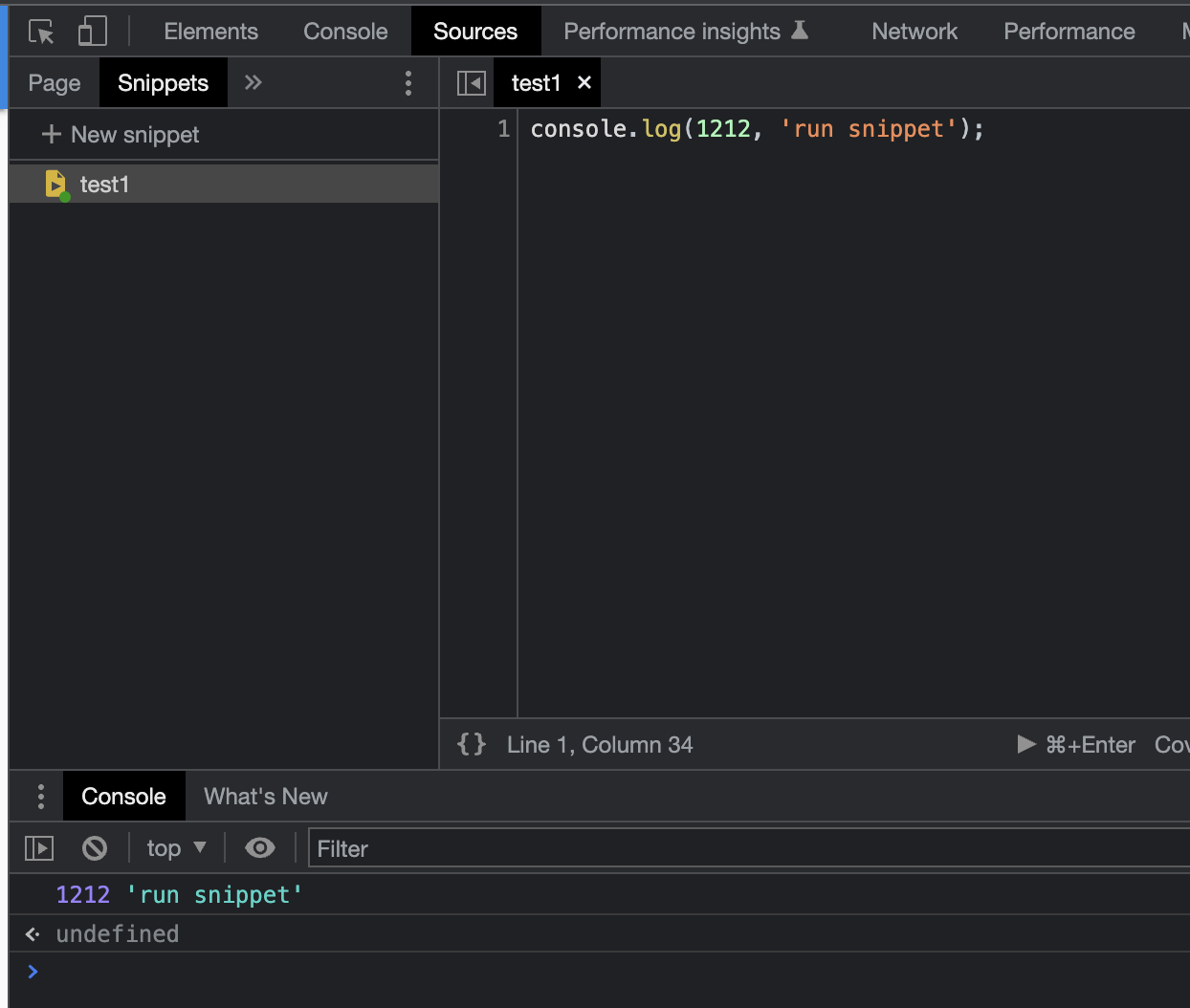
Task: Click the three-dot menu in Snippets pane
Action: pyautogui.click(x=408, y=83)
